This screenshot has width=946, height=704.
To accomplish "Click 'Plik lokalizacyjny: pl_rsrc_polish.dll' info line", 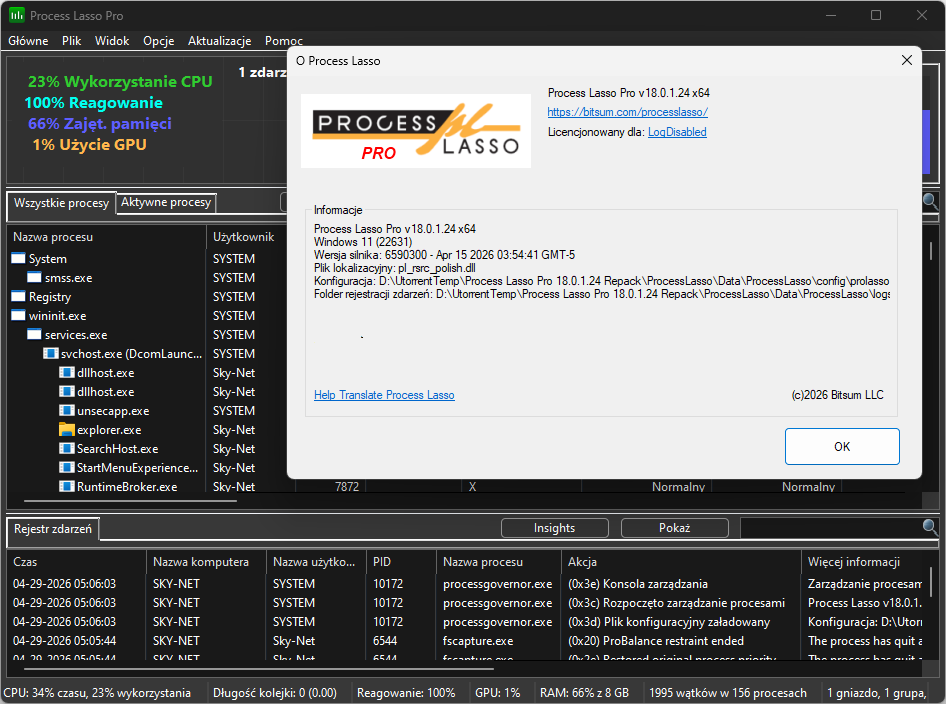I will click(x=395, y=268).
